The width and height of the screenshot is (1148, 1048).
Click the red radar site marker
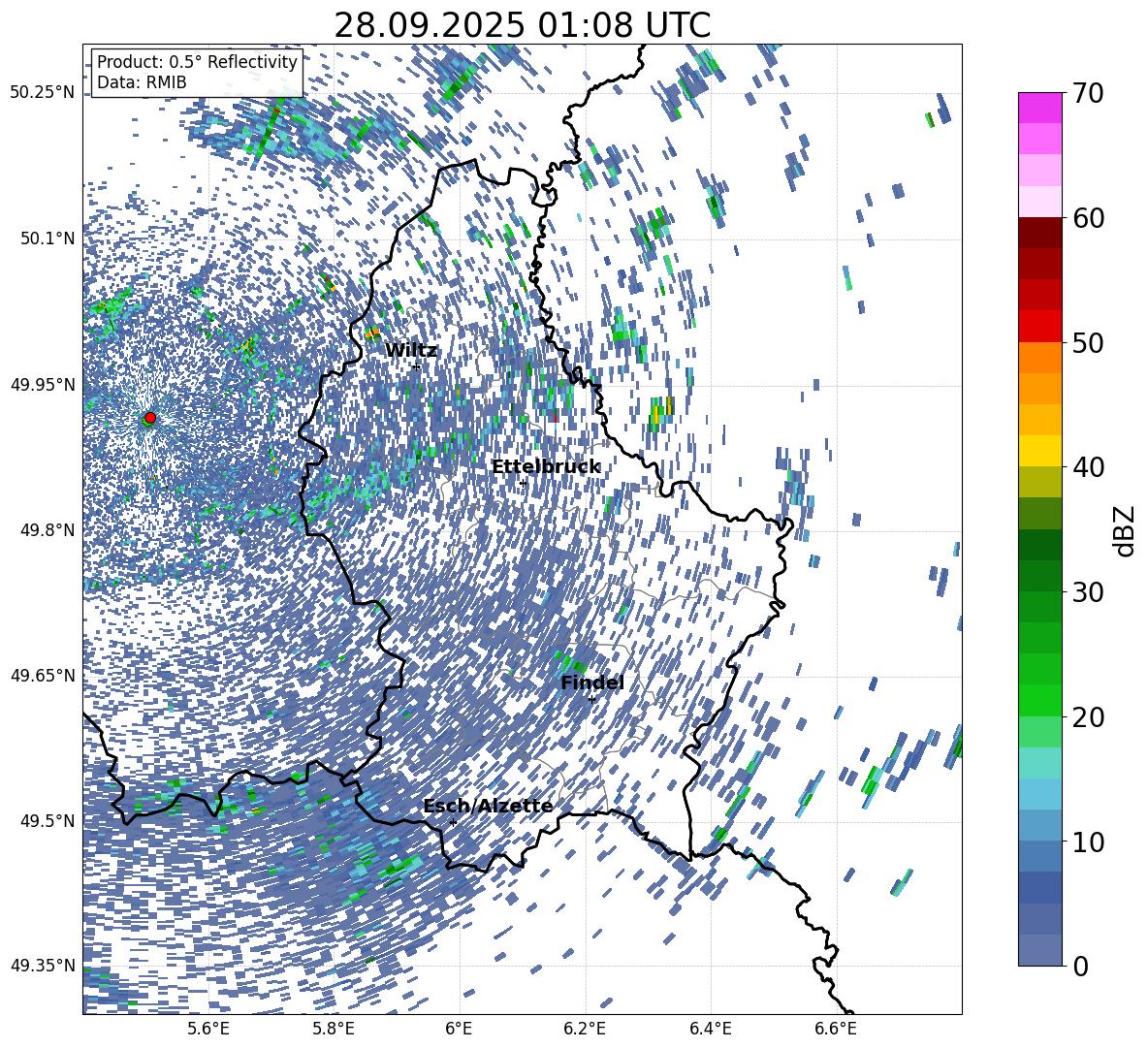click(150, 418)
